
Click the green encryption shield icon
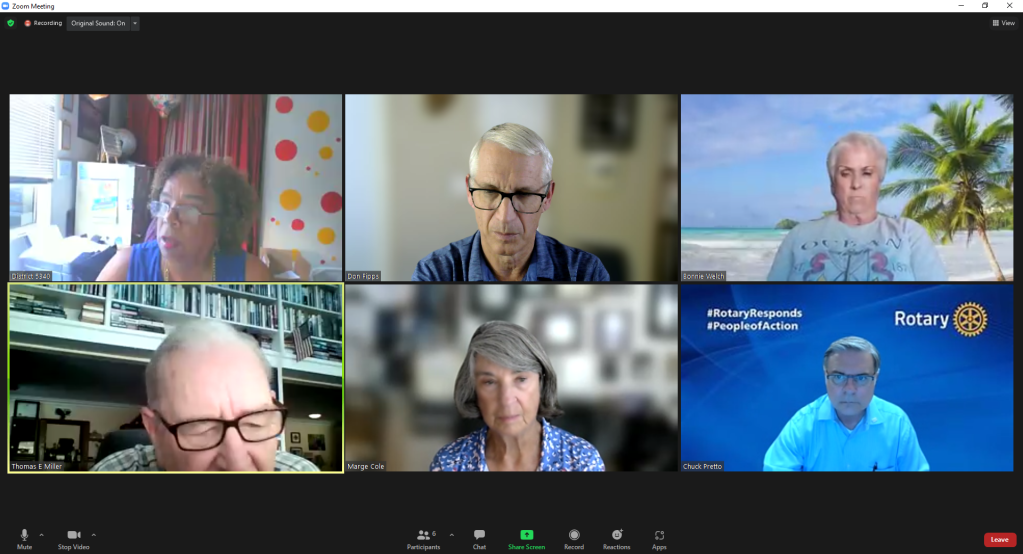(x=11, y=23)
